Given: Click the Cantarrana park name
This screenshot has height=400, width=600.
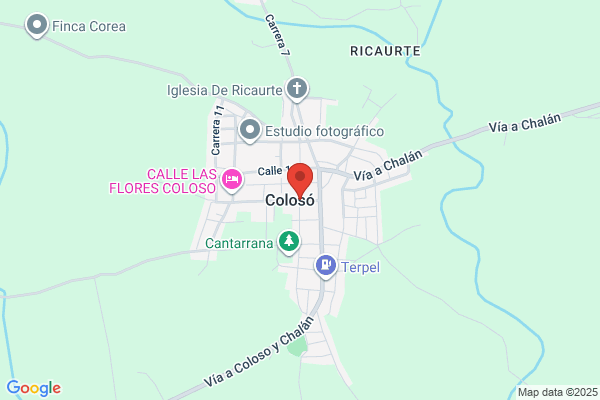Looking at the screenshot, I should [x=239, y=243].
